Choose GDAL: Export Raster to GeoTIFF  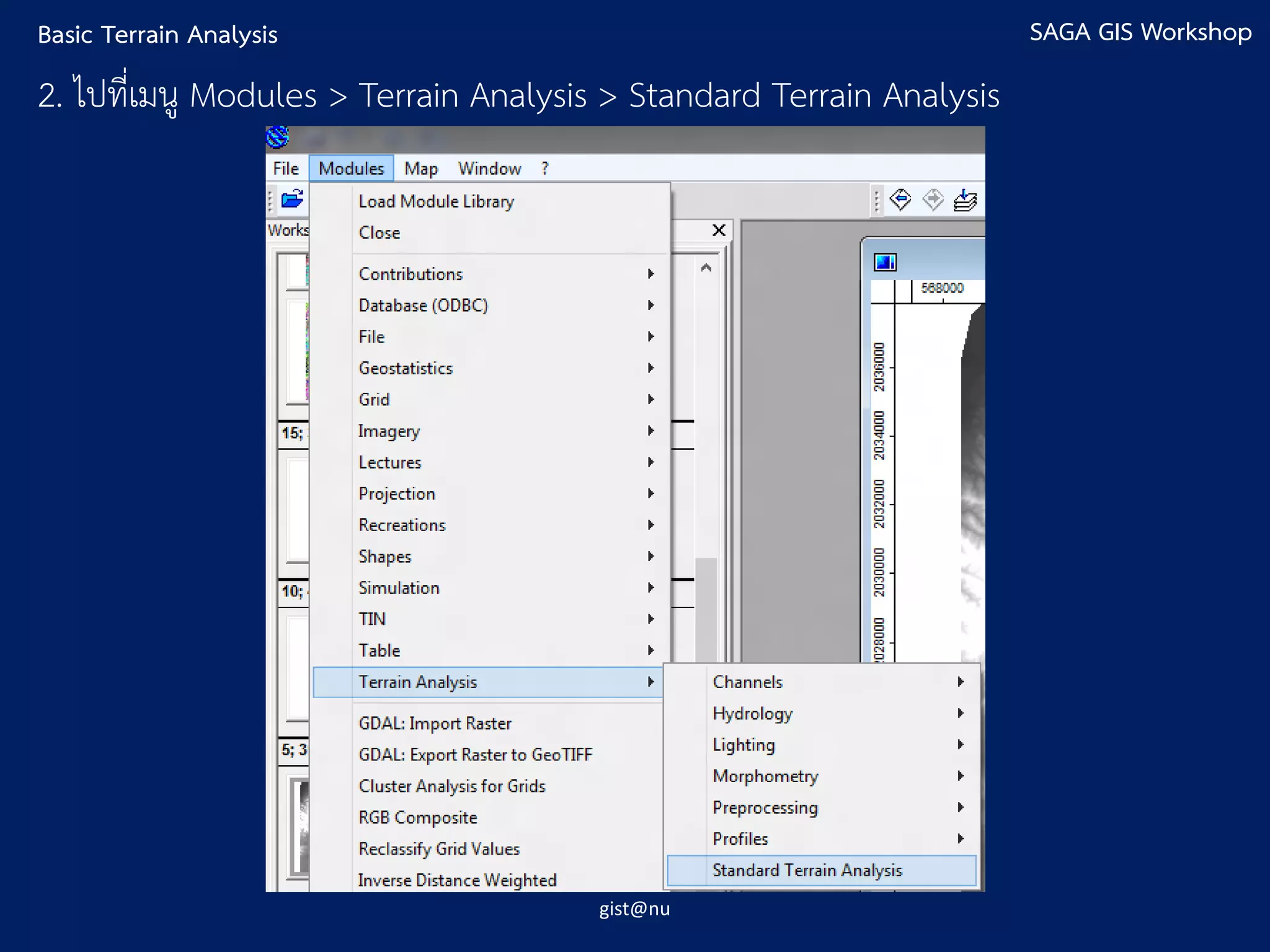coord(489,755)
